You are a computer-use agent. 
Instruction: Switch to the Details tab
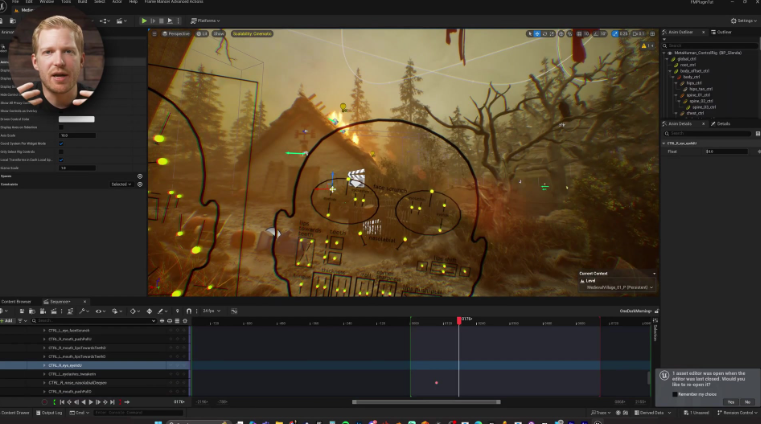point(721,124)
